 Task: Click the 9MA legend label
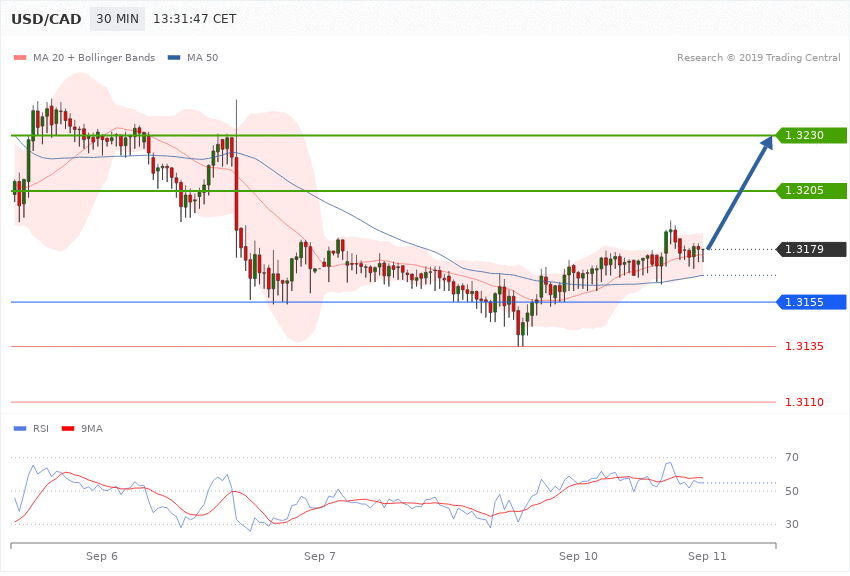(x=92, y=429)
